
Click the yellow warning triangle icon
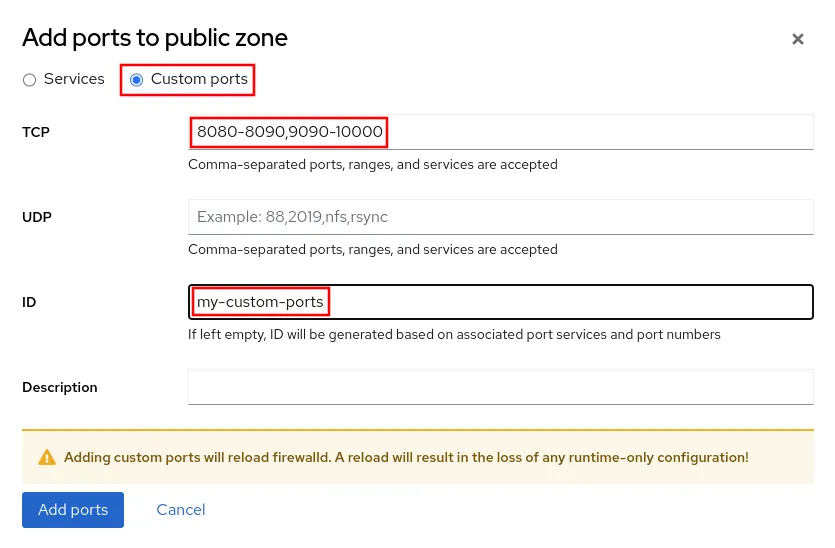click(x=47, y=457)
